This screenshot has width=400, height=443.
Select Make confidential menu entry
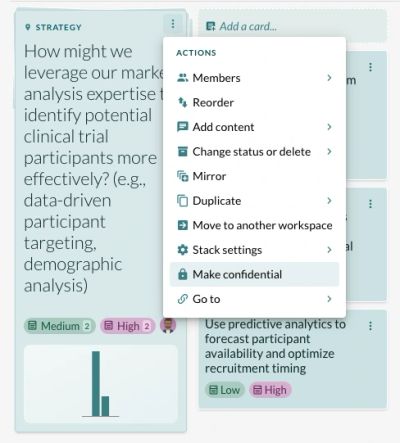tap(254, 274)
